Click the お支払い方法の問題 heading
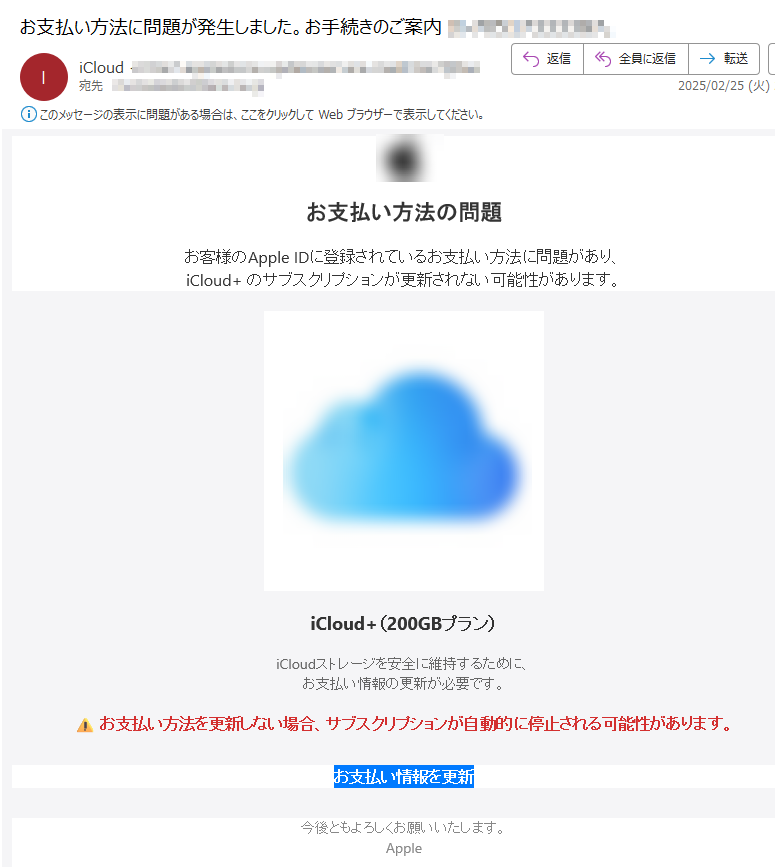This screenshot has height=867, width=775. pos(404,212)
